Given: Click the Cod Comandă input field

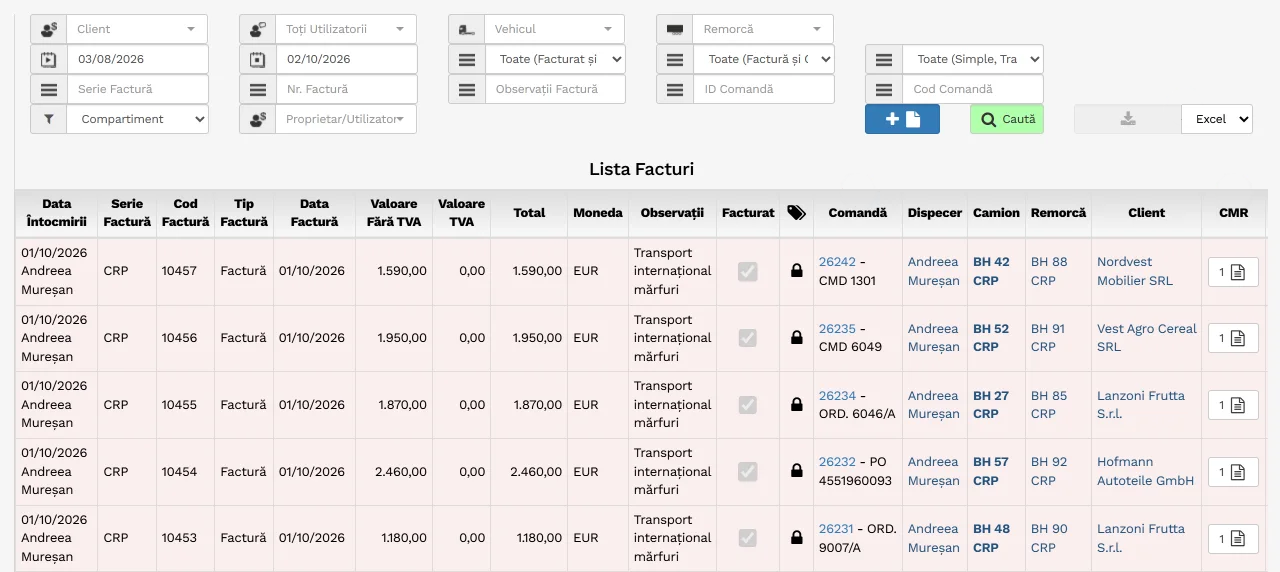Looking at the screenshot, I should tap(972, 89).
